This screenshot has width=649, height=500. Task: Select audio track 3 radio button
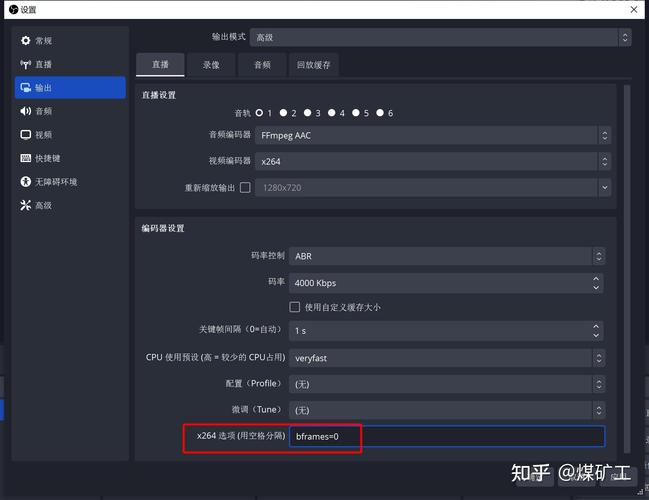(308, 113)
